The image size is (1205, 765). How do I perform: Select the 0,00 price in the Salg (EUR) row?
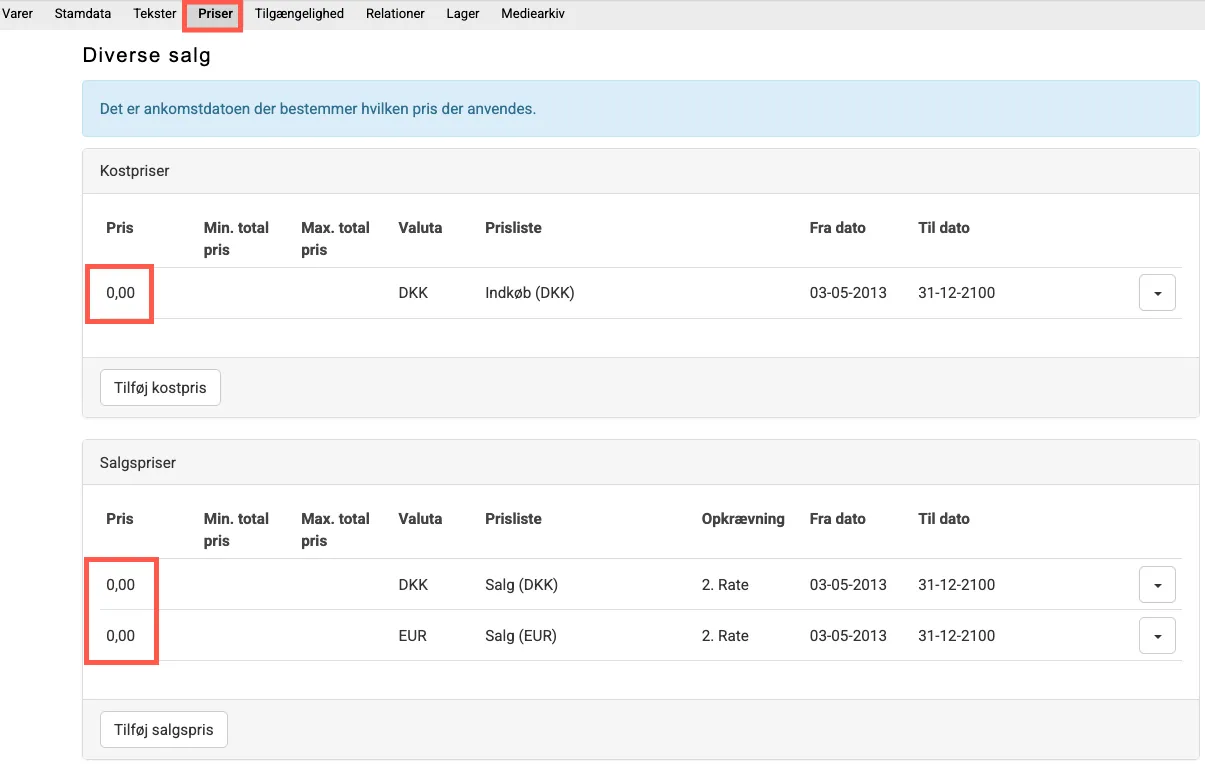(120, 636)
